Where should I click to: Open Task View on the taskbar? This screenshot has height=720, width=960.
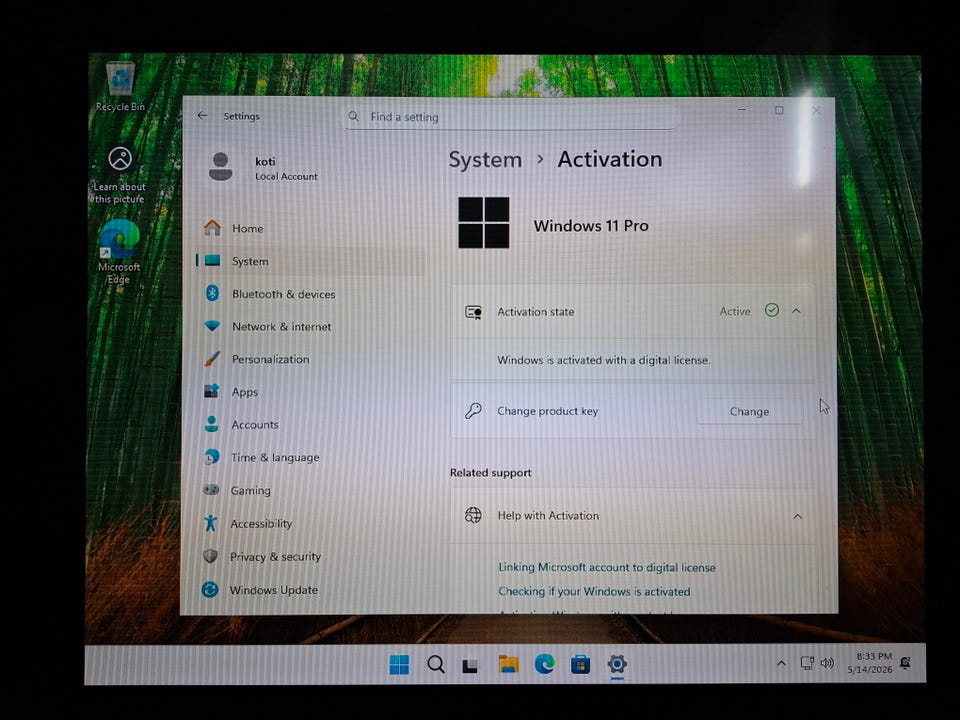coord(470,665)
